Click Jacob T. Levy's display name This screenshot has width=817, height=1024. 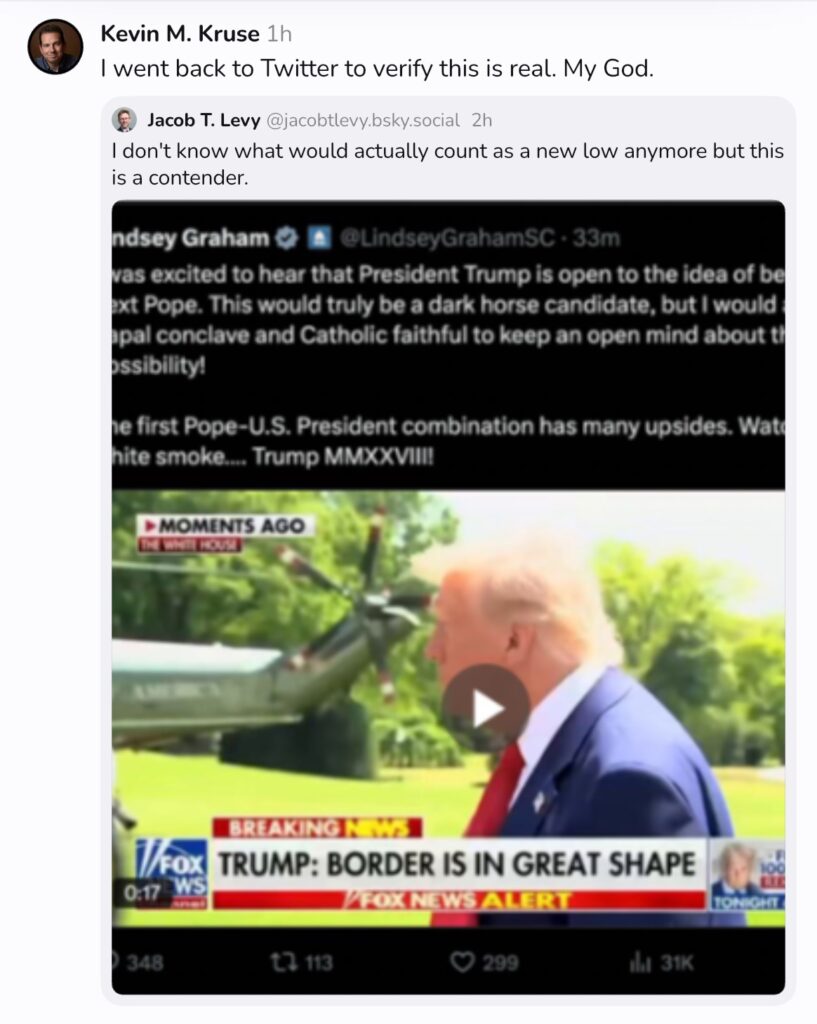(x=203, y=120)
